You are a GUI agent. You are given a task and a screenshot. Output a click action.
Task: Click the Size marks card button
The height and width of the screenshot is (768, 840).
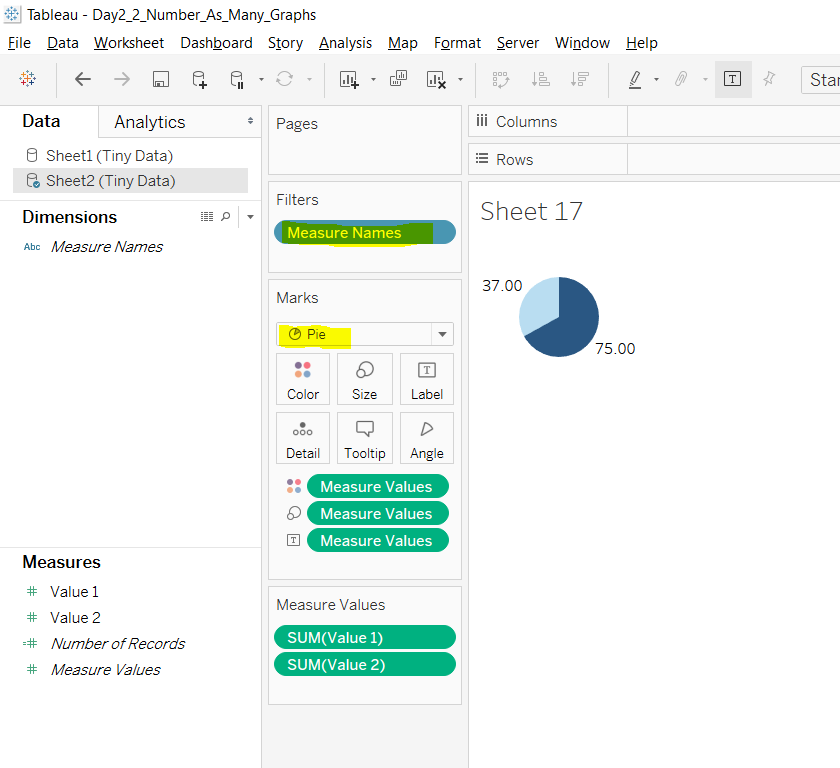(x=364, y=379)
